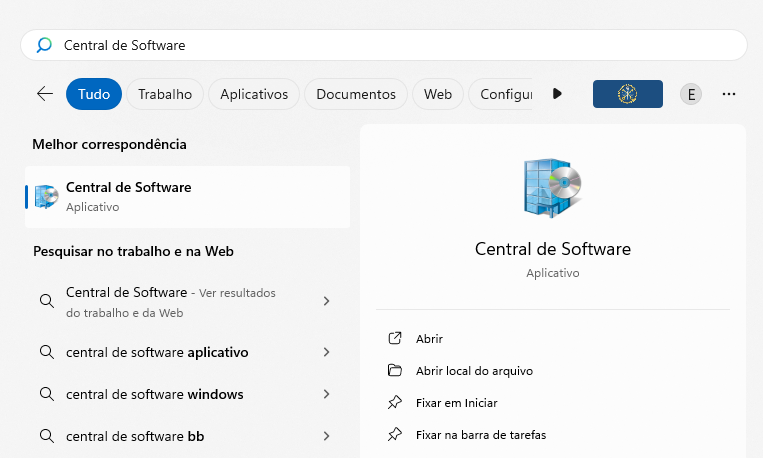Click search icon beside windows suggestion

(x=47, y=394)
